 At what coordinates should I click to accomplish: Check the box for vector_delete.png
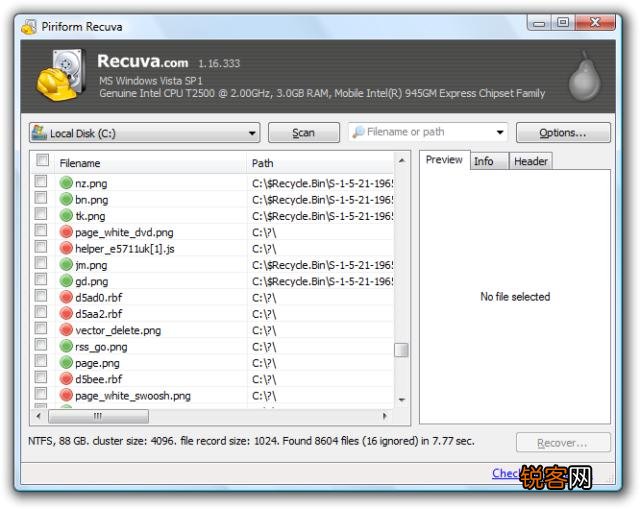coord(41,328)
